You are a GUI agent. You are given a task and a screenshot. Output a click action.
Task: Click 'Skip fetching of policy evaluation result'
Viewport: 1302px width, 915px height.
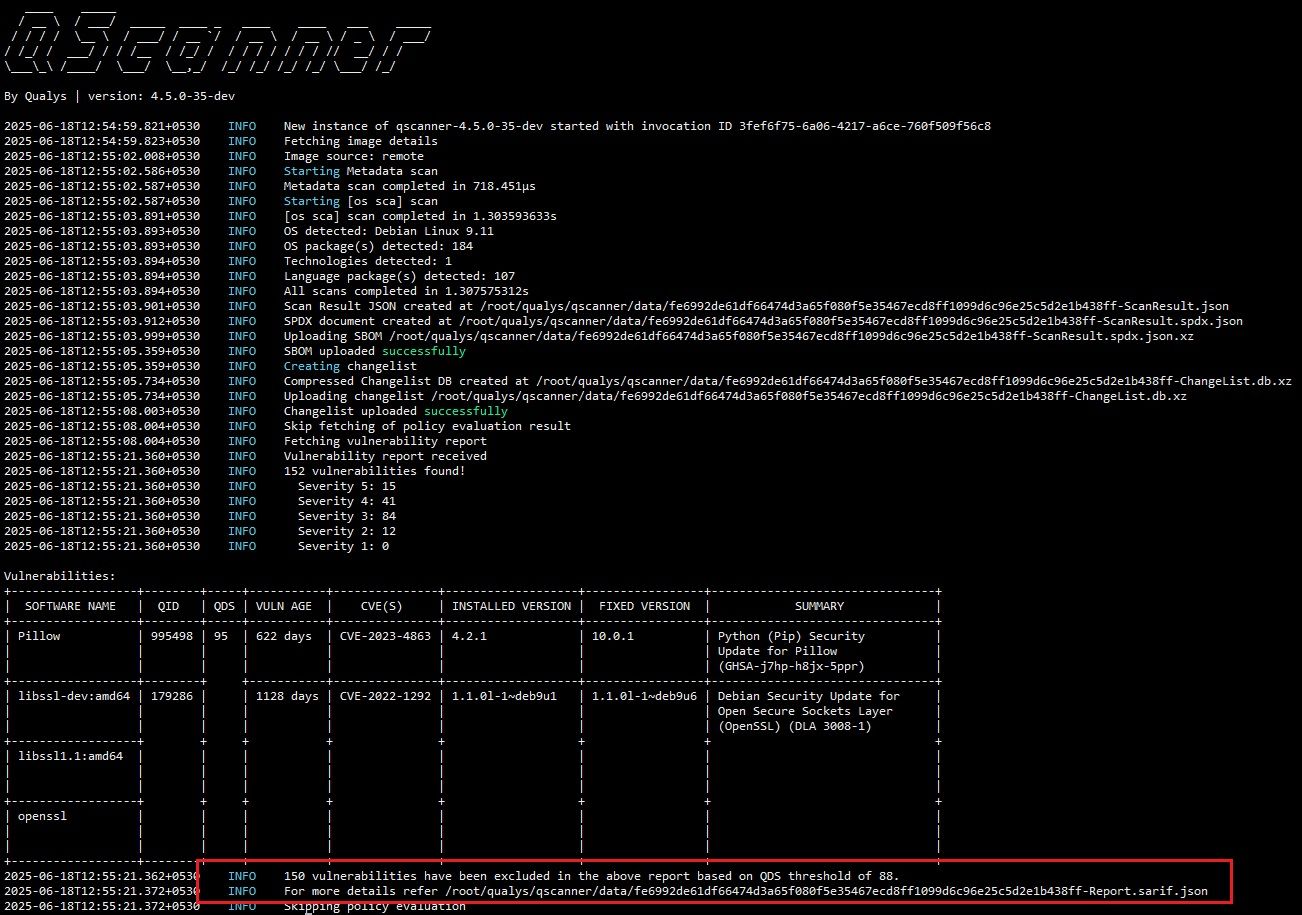click(x=427, y=426)
